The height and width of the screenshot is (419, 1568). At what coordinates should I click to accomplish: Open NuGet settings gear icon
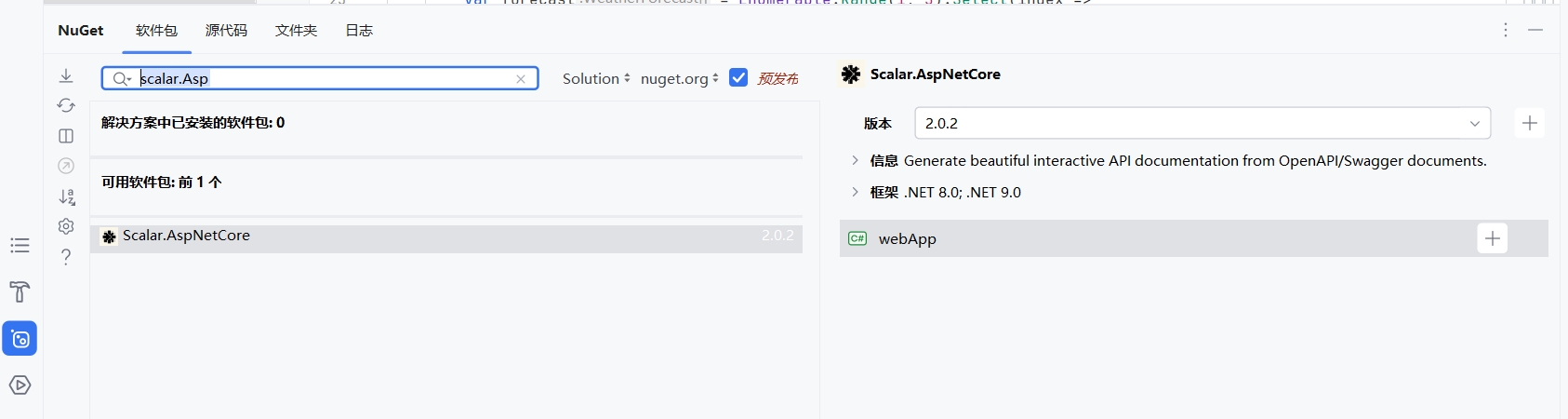tap(66, 226)
